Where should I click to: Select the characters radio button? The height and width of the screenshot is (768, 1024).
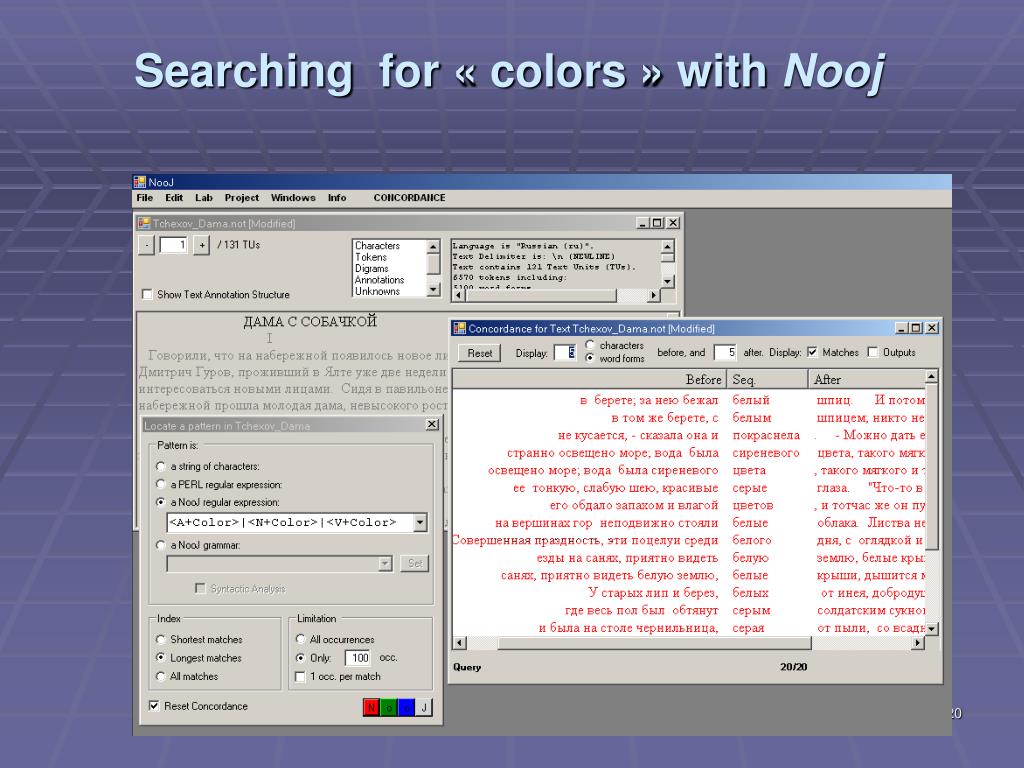(590, 345)
